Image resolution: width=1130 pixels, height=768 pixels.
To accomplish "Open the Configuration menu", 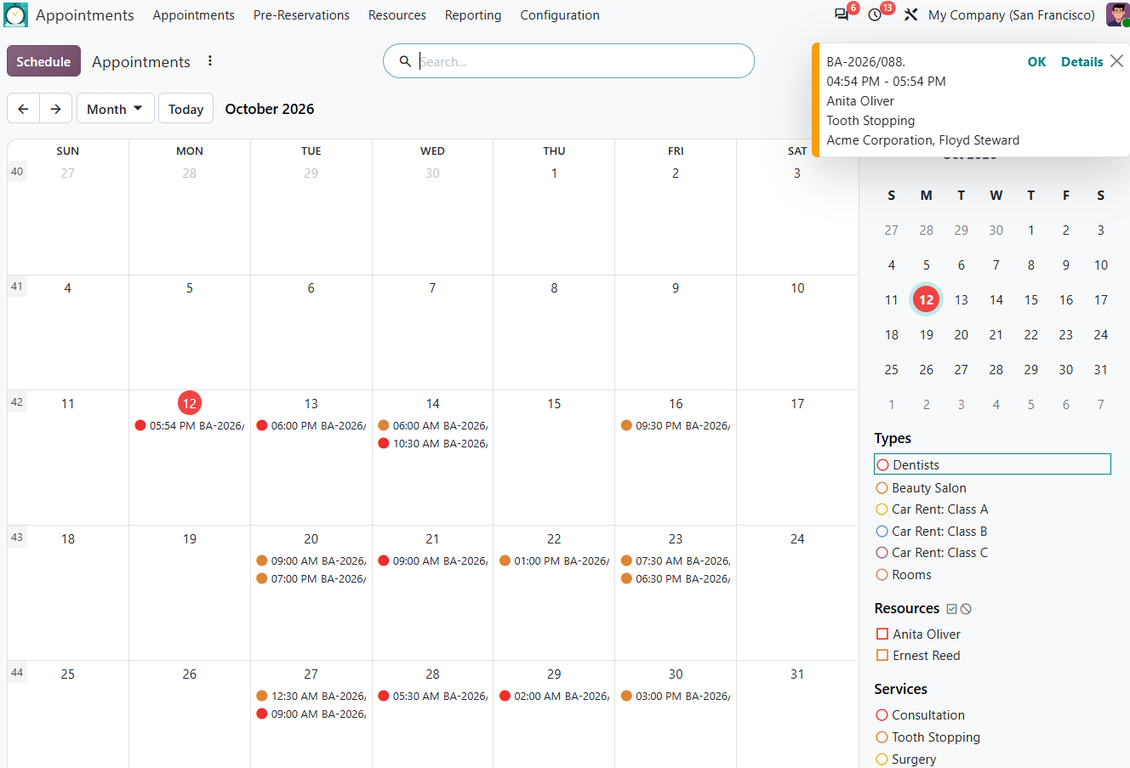I will pos(560,15).
